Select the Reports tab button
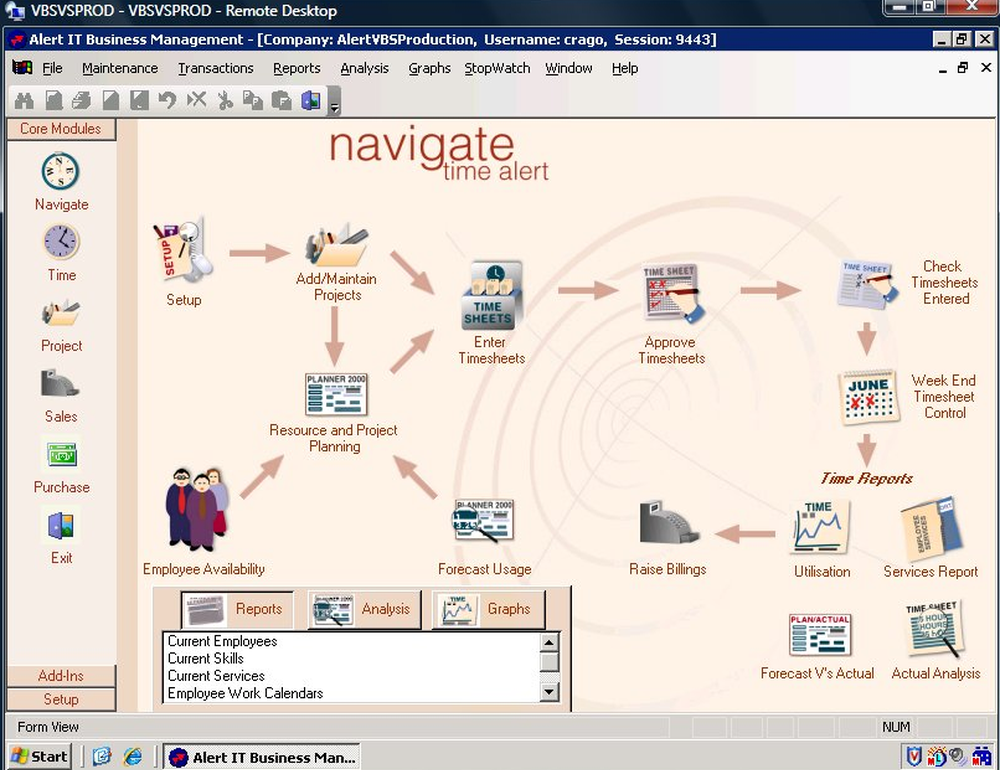Viewport: 1000px width, 770px height. (x=237, y=609)
